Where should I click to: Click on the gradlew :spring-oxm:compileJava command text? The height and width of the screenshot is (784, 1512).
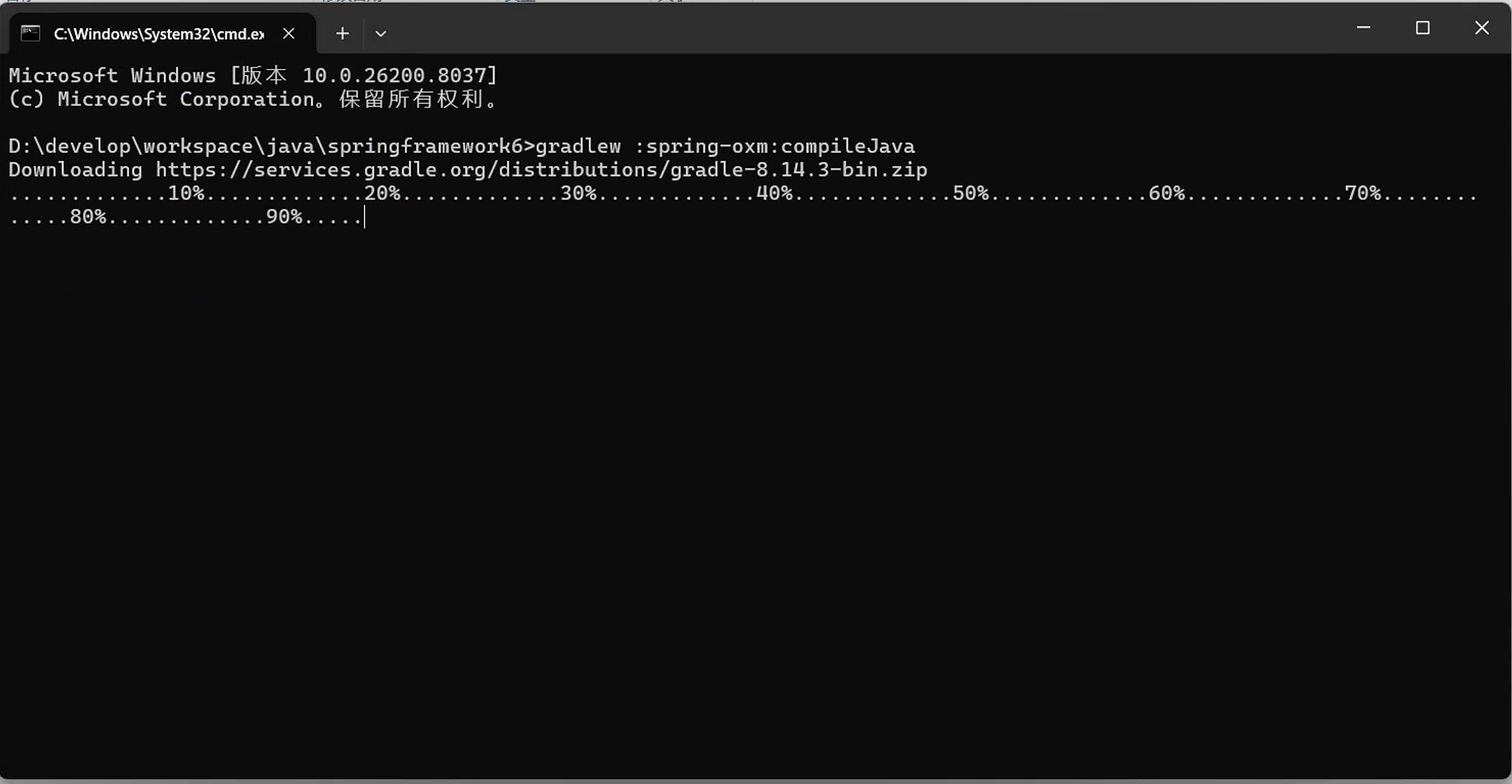tap(725, 146)
